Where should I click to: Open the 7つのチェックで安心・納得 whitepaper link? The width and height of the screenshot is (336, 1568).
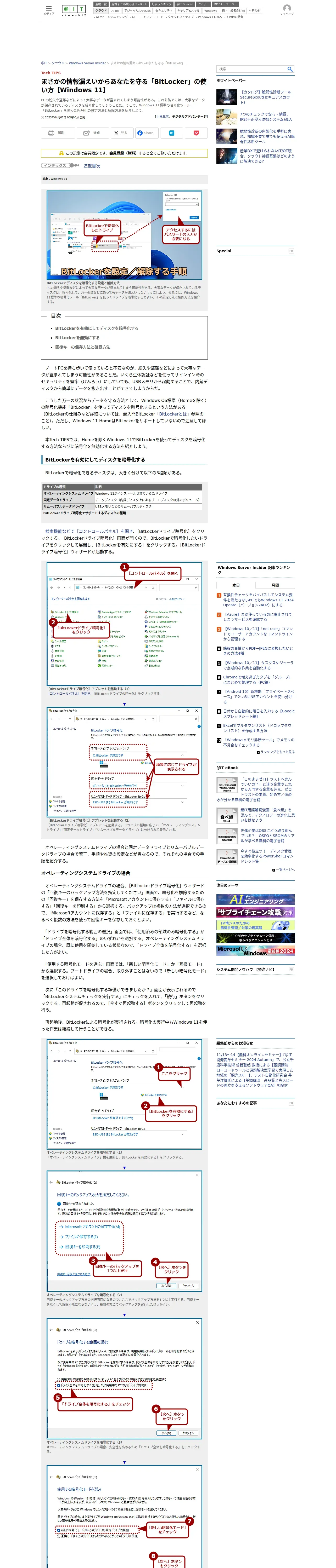(x=266, y=117)
